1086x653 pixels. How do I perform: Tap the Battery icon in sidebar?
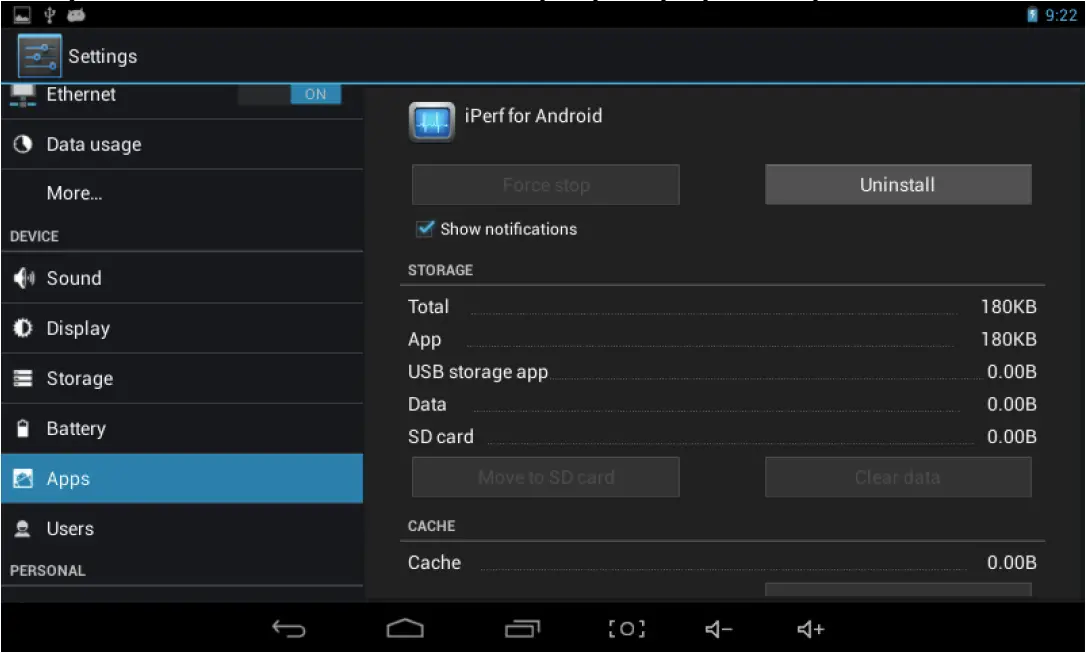pos(24,428)
